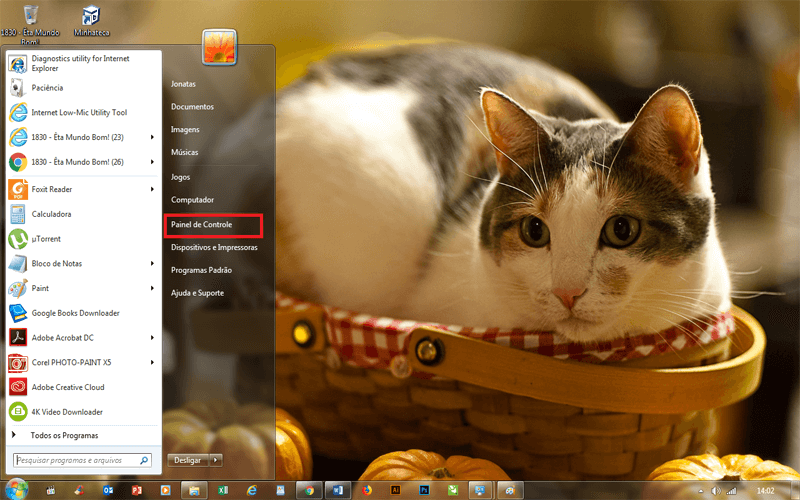Expand the Paint recent files arrow
This screenshot has height=500, width=800.
[152, 288]
